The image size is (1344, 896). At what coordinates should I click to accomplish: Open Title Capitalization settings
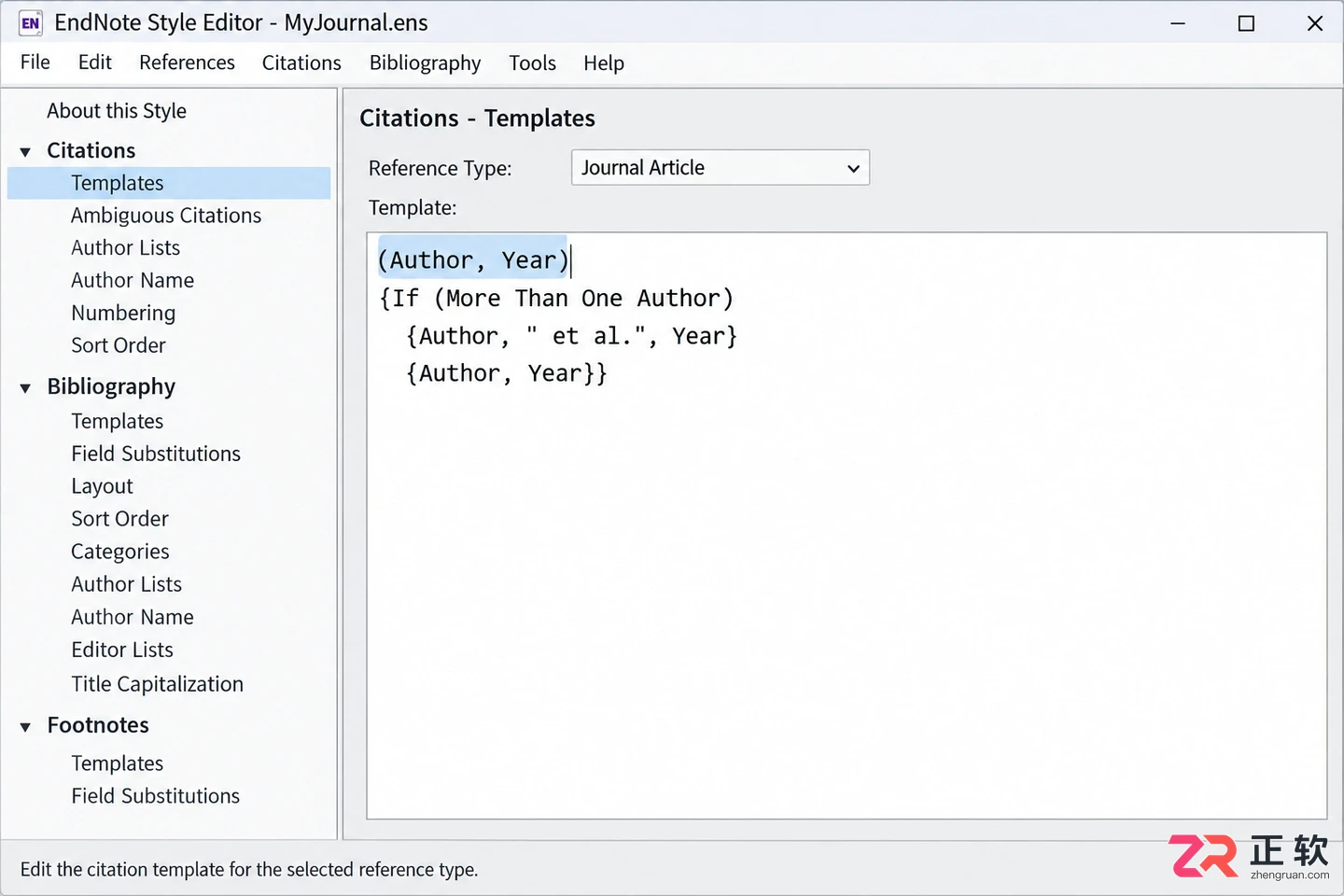[x=157, y=684]
